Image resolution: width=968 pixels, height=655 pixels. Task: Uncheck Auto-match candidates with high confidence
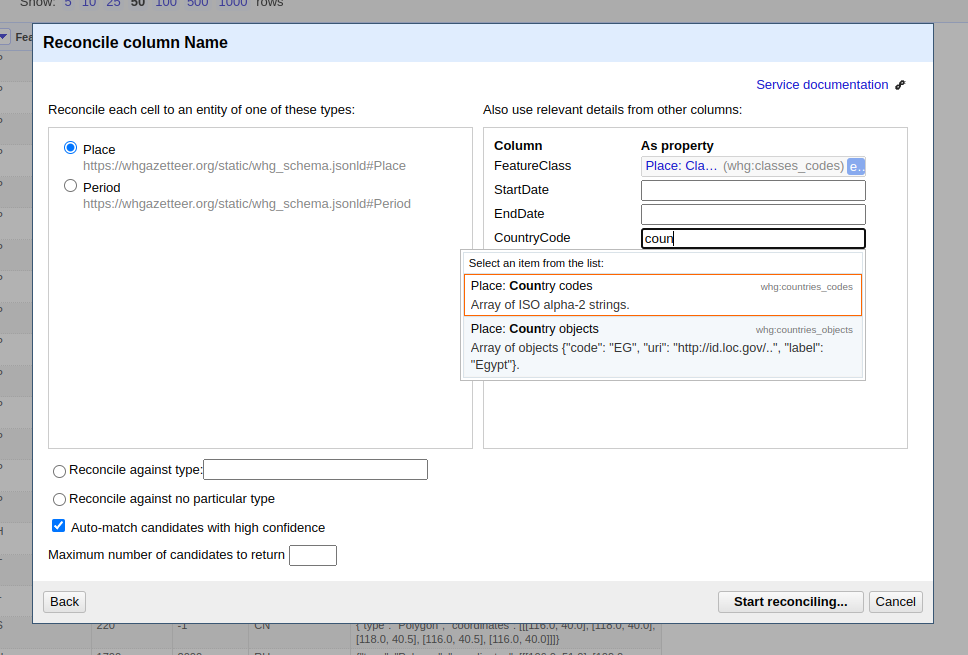pos(59,527)
